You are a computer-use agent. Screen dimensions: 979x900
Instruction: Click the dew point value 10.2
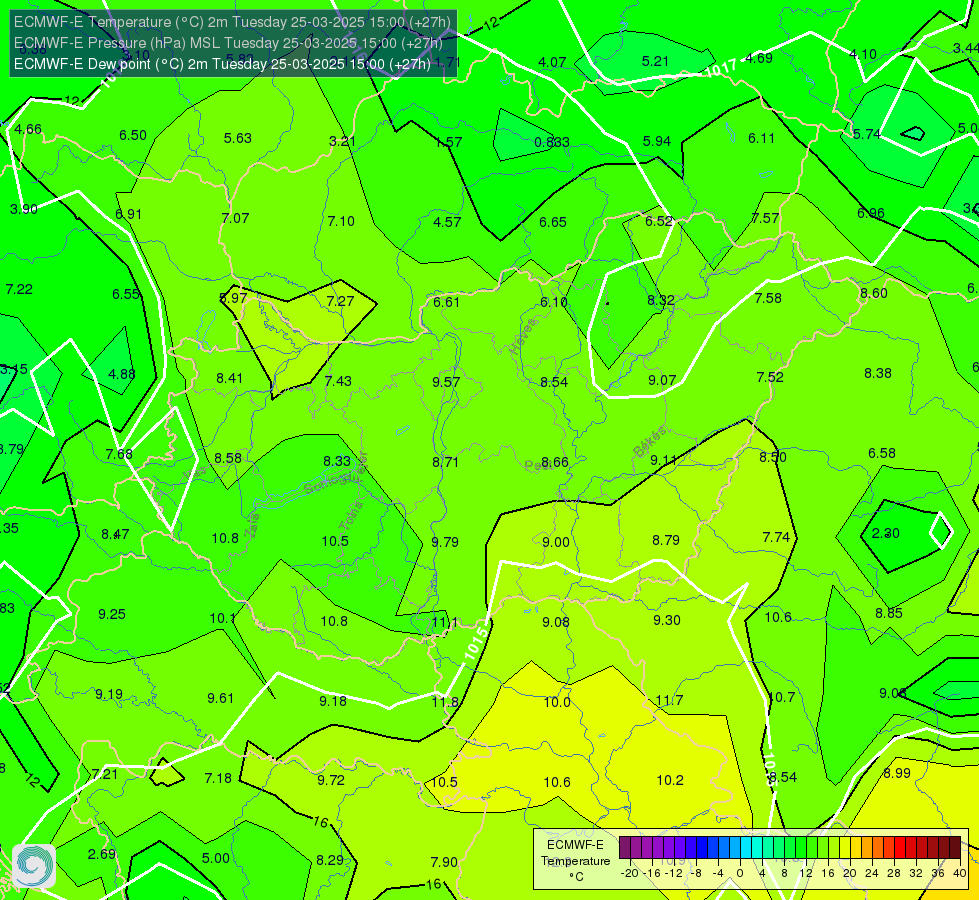point(670,780)
